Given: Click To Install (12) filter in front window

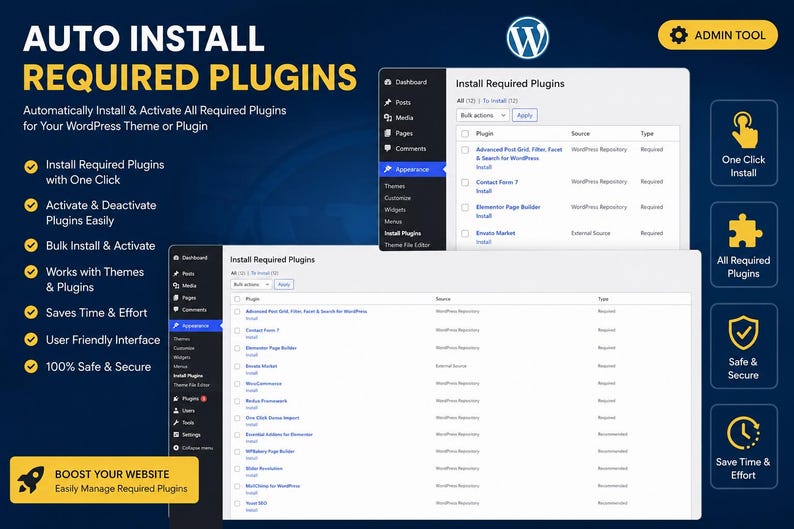Looking at the screenshot, I should click(264, 273).
